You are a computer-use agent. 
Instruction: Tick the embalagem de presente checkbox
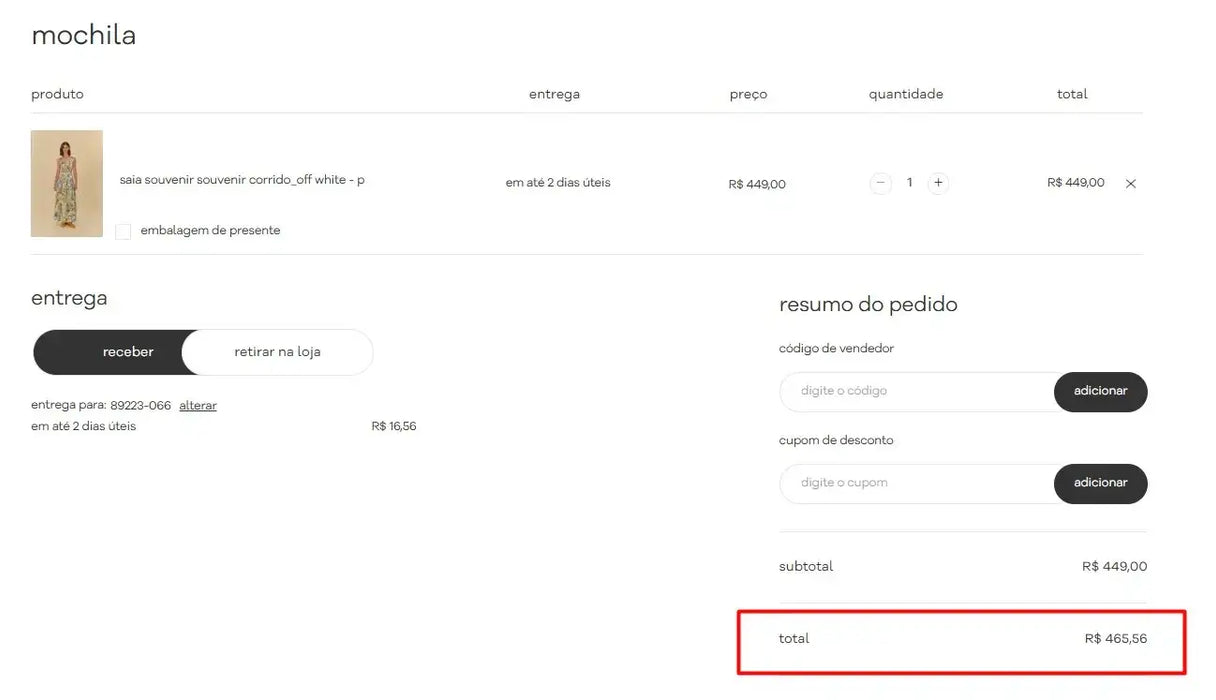123,232
